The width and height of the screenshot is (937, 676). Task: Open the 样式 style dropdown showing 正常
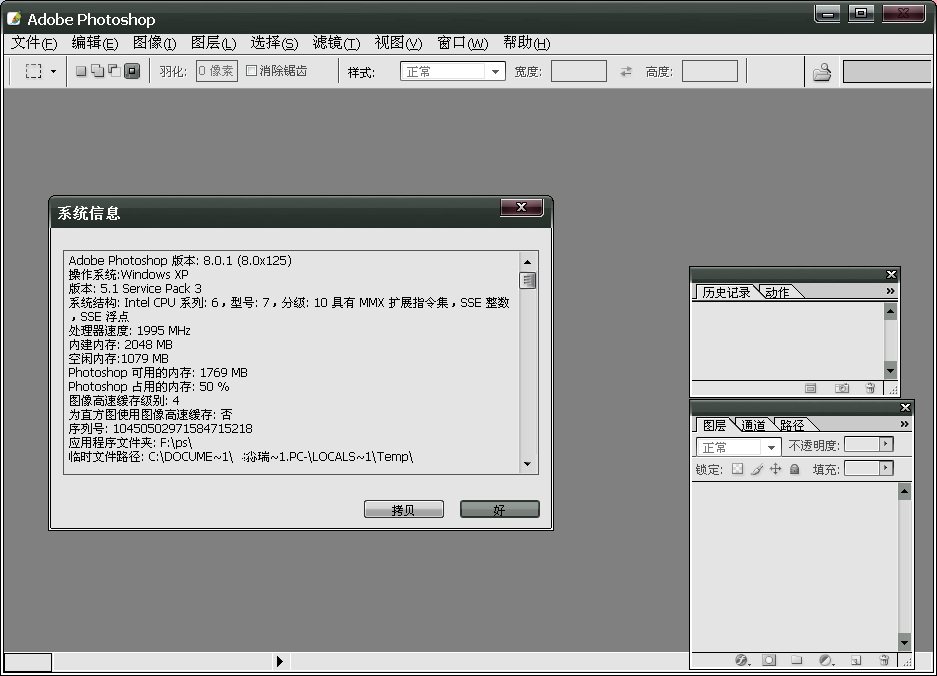click(x=452, y=72)
